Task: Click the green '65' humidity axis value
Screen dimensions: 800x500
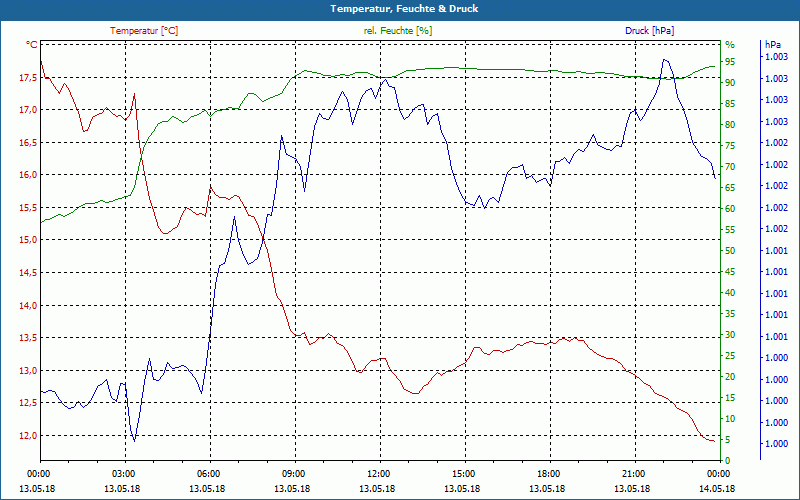Action: pos(730,188)
